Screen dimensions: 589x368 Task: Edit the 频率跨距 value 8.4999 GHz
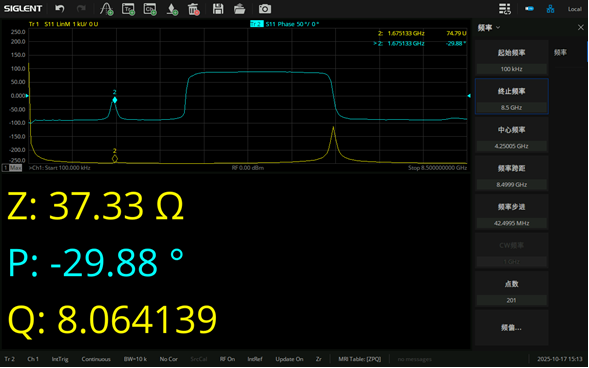click(511, 184)
